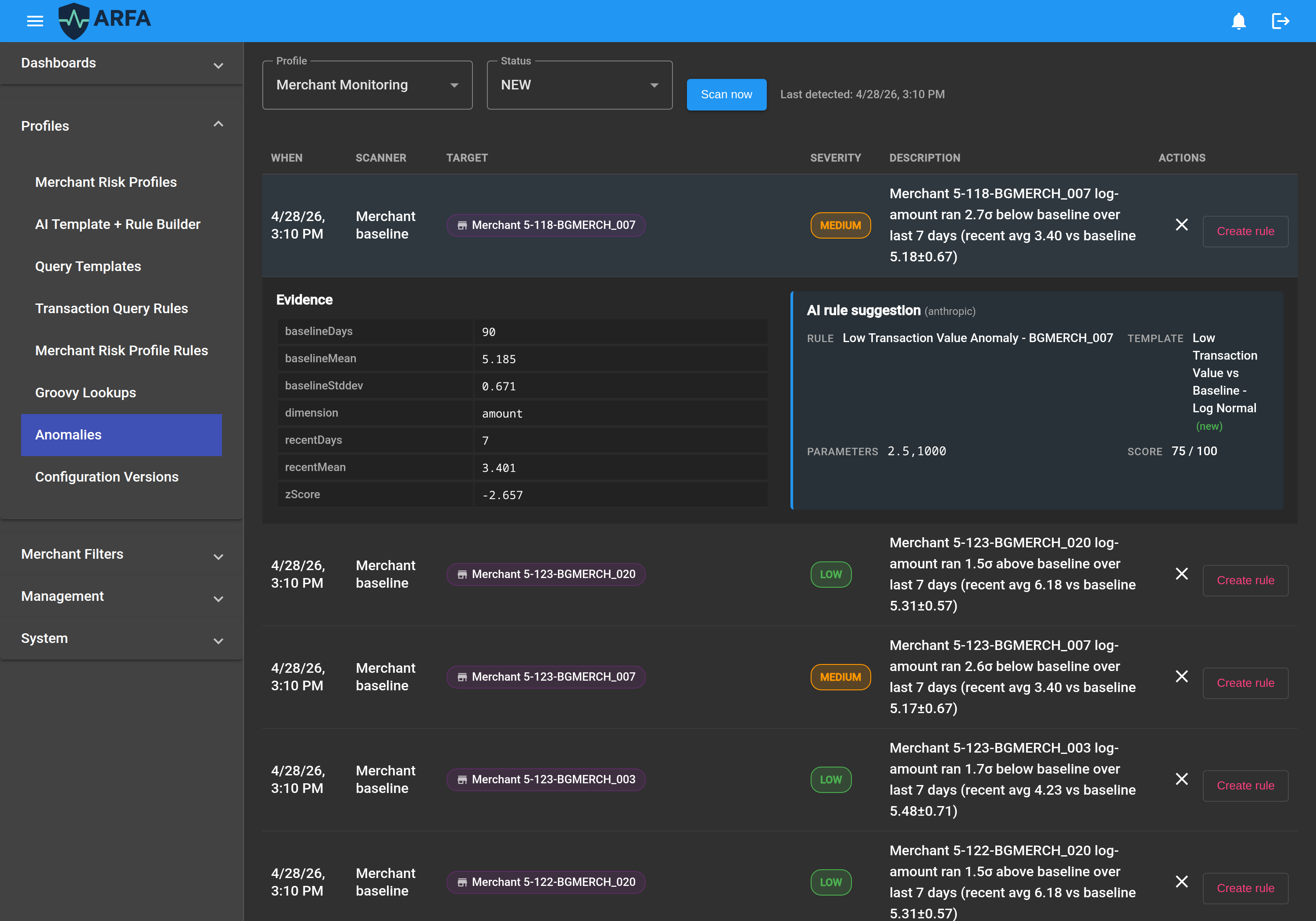
Task: Dismiss anomaly for Merchant 5-123-BGMERCH_007
Action: pyautogui.click(x=1181, y=676)
